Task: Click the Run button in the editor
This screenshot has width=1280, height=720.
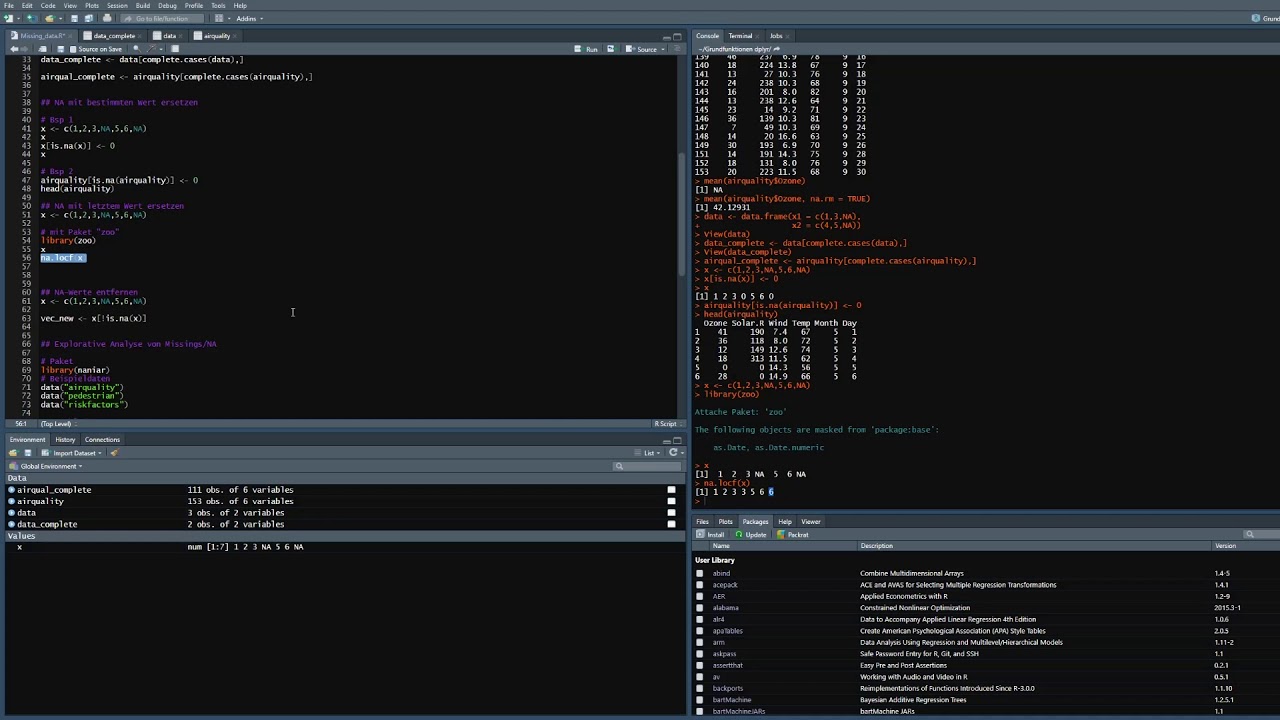Action: [586, 49]
